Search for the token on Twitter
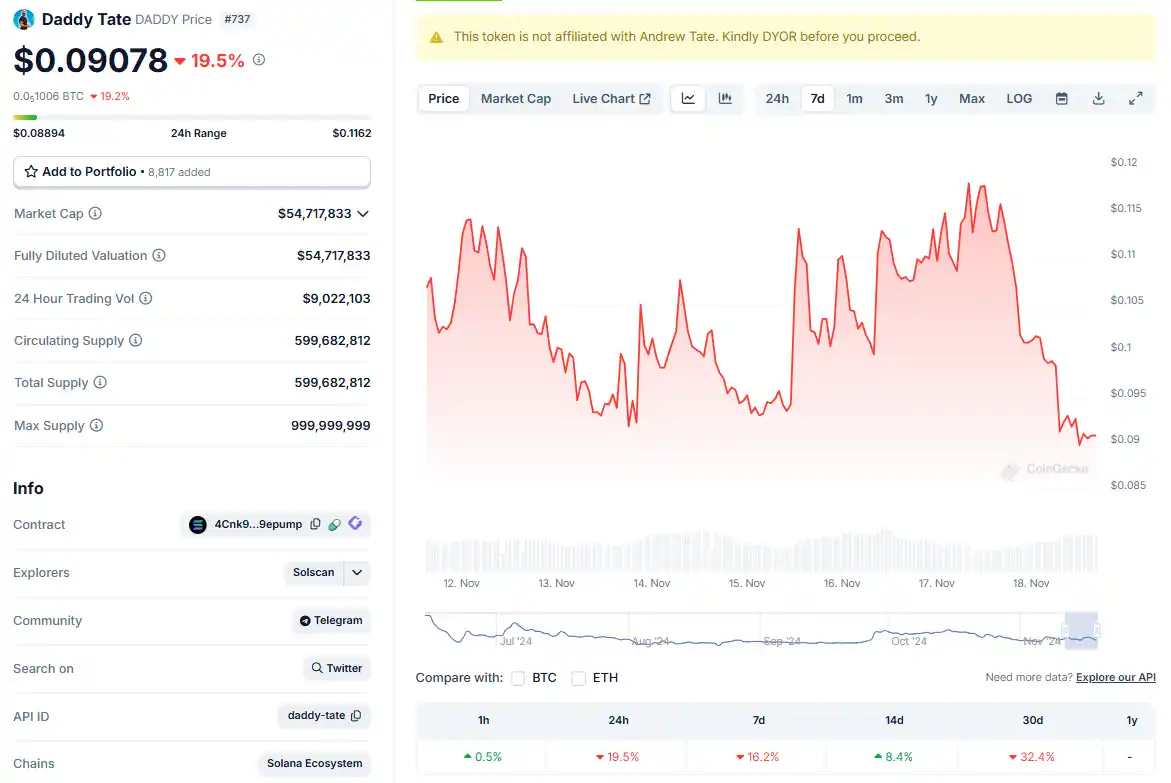The width and height of the screenshot is (1171, 783). (337, 668)
